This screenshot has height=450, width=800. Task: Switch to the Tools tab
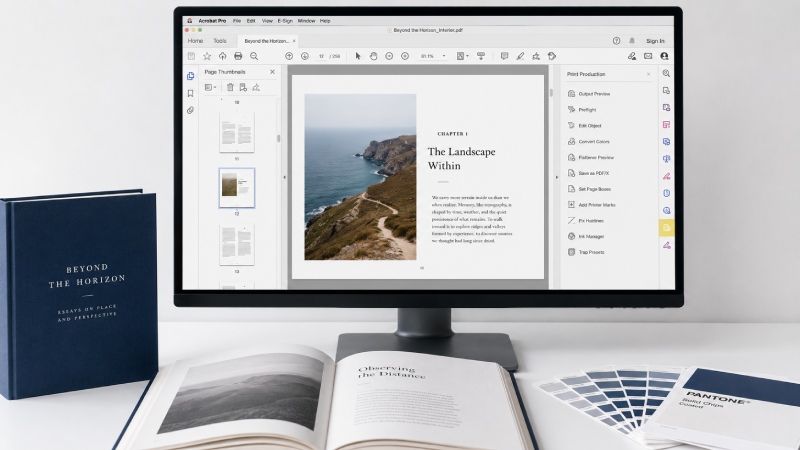point(220,41)
